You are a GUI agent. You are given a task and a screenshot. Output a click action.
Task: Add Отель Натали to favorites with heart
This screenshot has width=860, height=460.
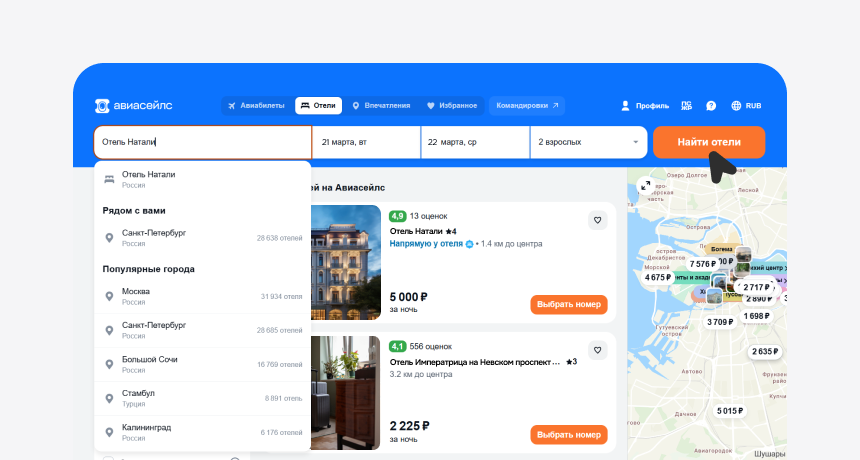point(597,221)
